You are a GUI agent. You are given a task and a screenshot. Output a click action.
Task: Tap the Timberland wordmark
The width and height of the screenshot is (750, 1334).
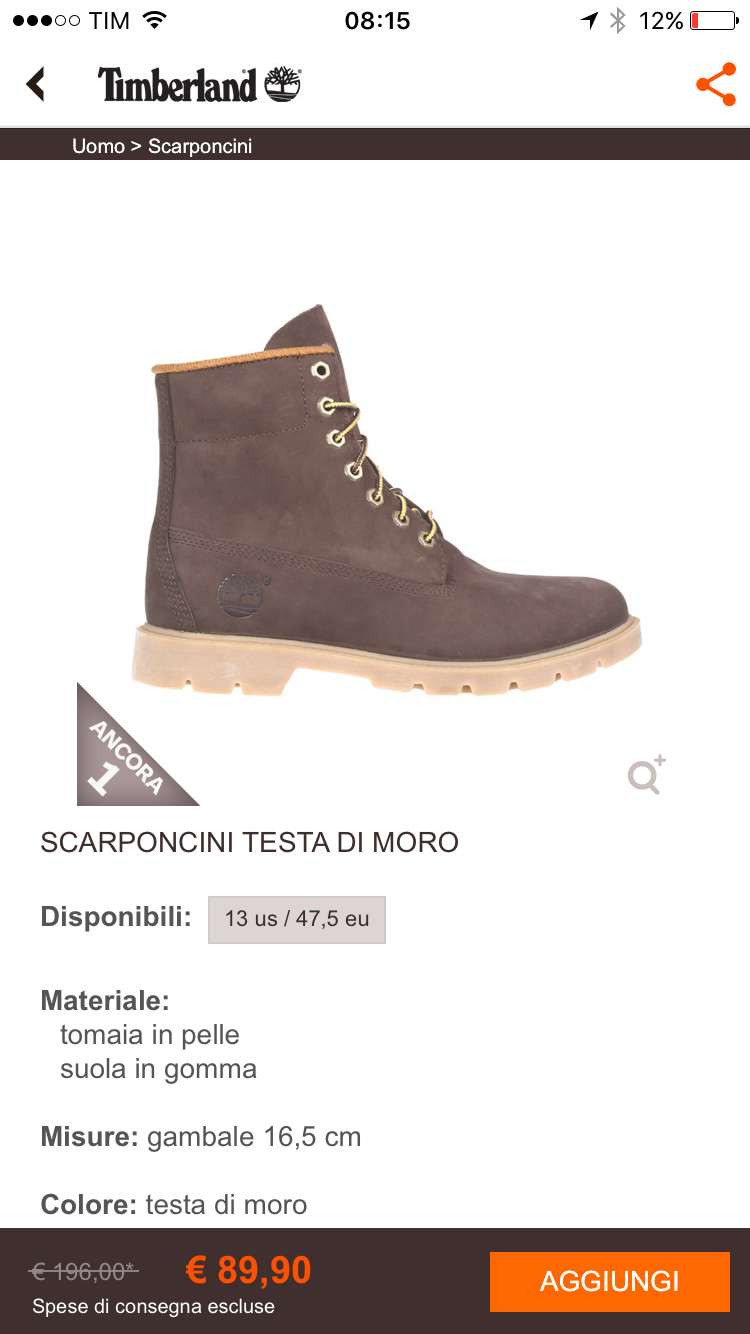[x=178, y=85]
